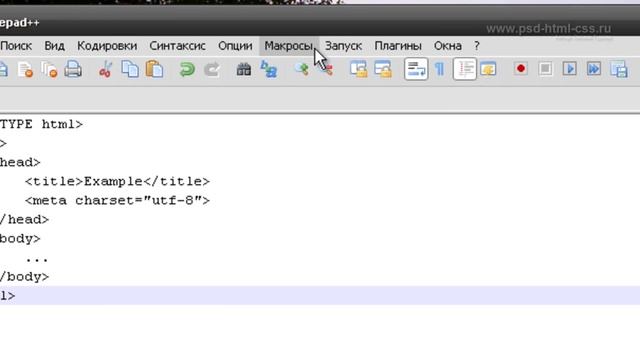The image size is (640, 360).
Task: Save the currently recorded macro
Action: pyautogui.click(x=619, y=69)
